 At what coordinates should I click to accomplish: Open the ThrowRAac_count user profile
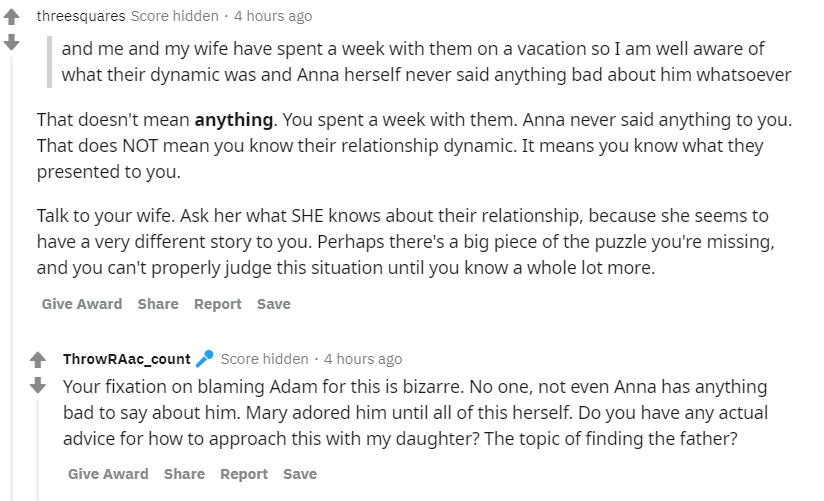coord(127,359)
